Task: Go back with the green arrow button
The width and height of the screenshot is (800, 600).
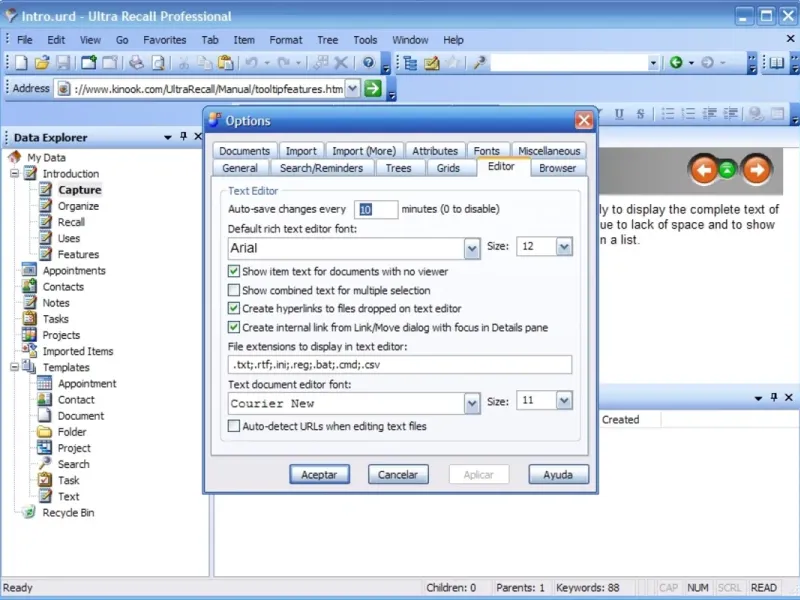Action: (676, 63)
